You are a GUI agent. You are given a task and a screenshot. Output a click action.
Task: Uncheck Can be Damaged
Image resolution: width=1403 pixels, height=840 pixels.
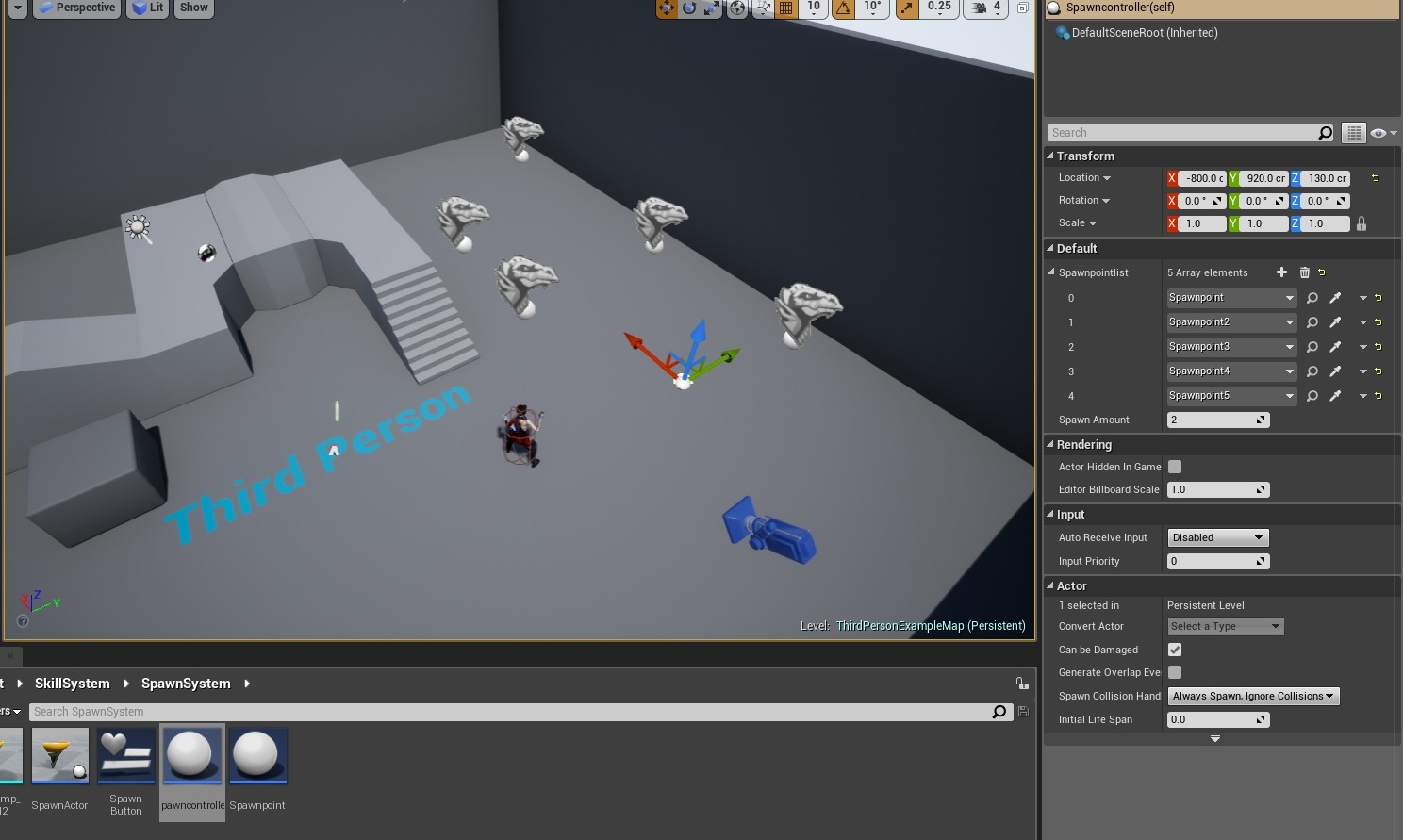pos(1175,650)
